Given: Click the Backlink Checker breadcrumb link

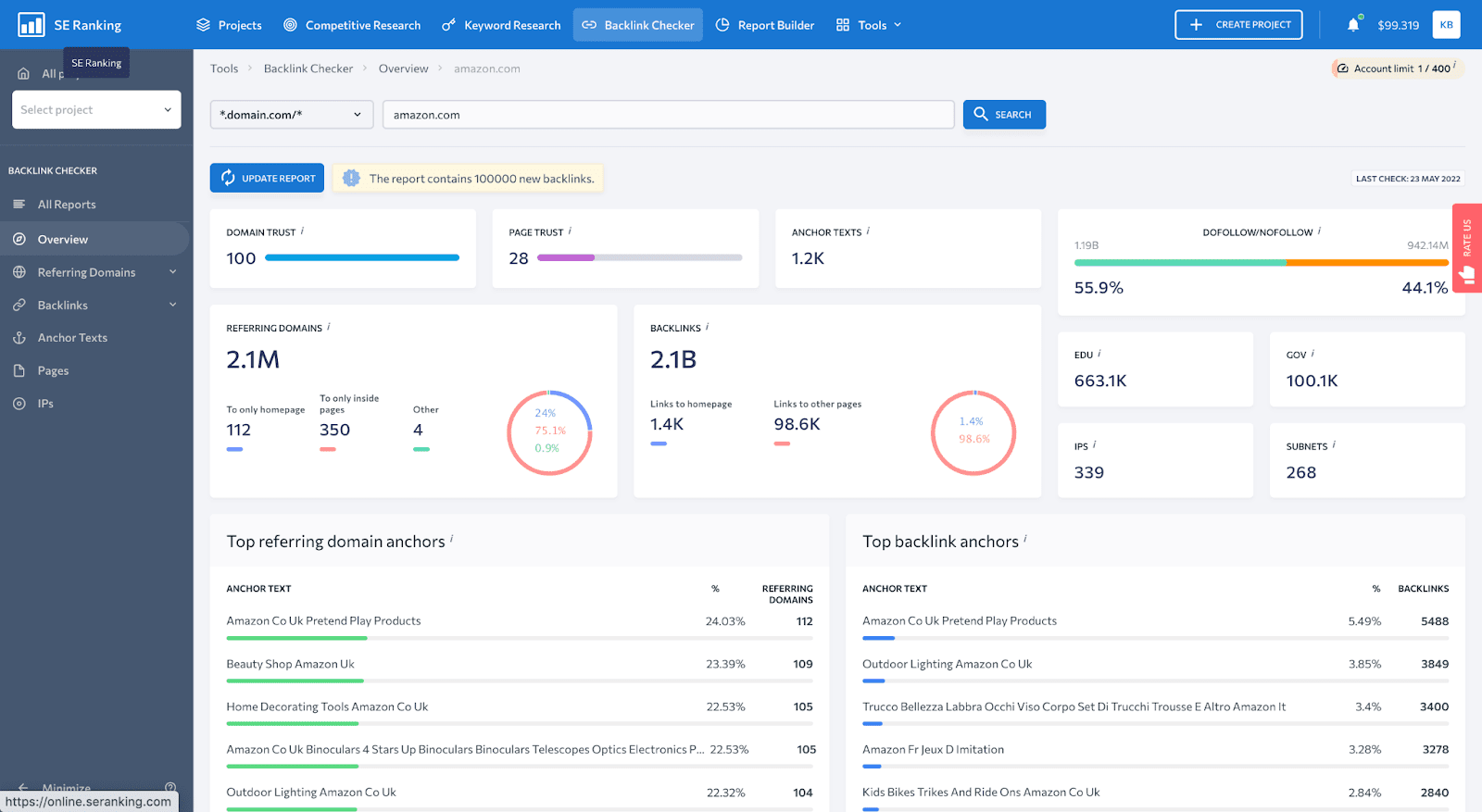Looking at the screenshot, I should [308, 69].
